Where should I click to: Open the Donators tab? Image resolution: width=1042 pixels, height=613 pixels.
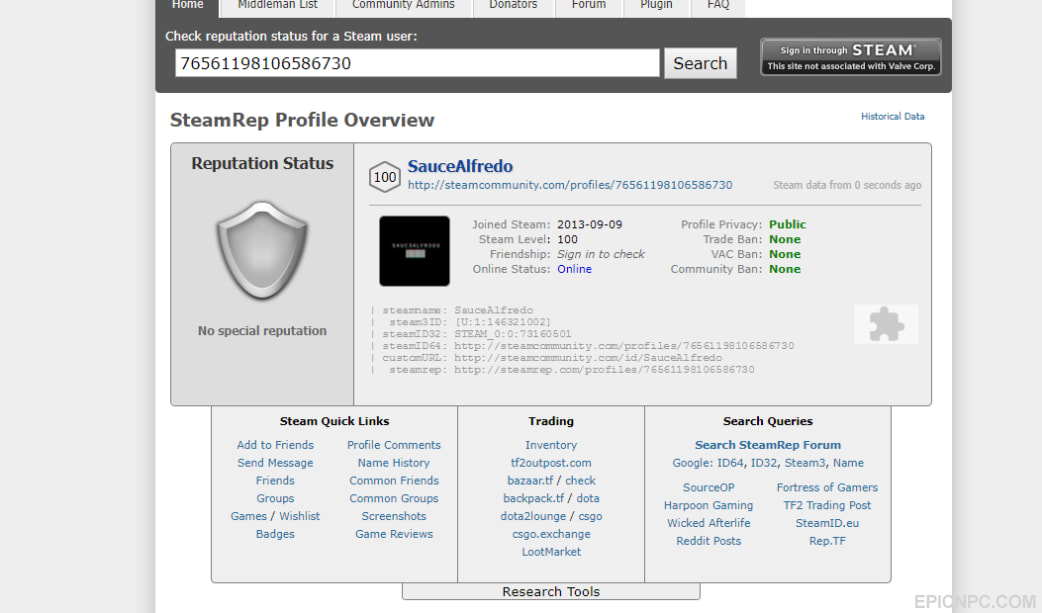coord(513,5)
